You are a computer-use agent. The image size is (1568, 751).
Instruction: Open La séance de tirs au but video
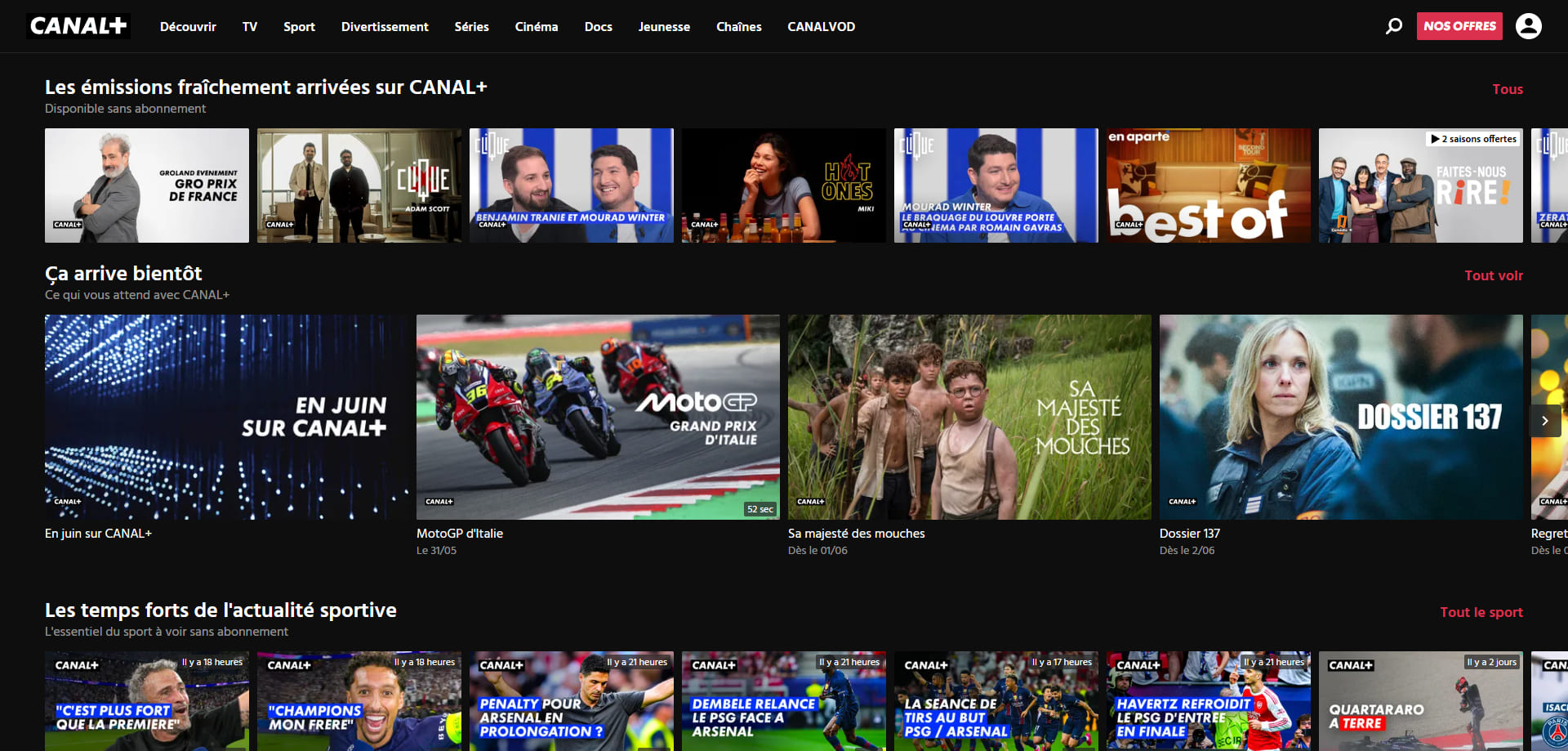pyautogui.click(x=996, y=701)
